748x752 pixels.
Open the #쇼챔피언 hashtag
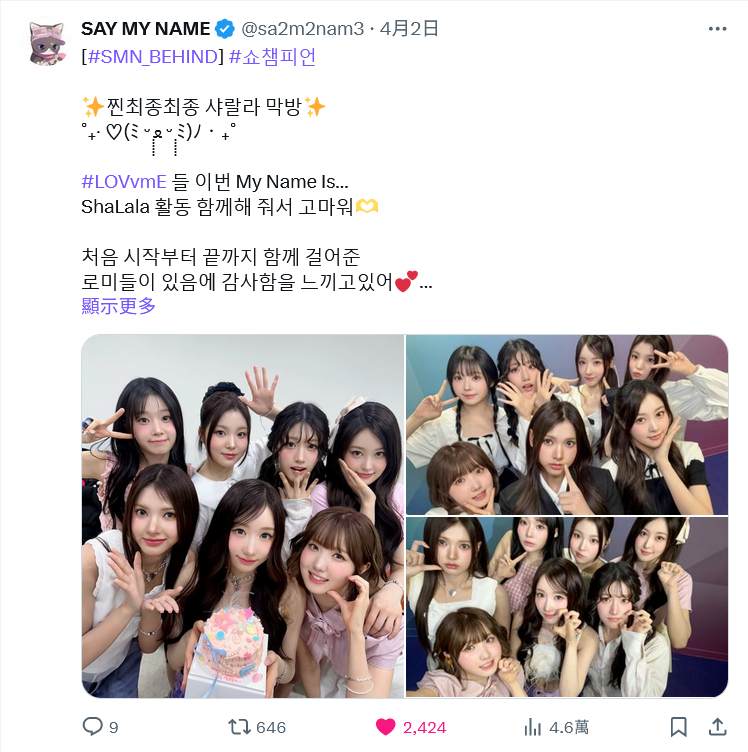(x=272, y=57)
